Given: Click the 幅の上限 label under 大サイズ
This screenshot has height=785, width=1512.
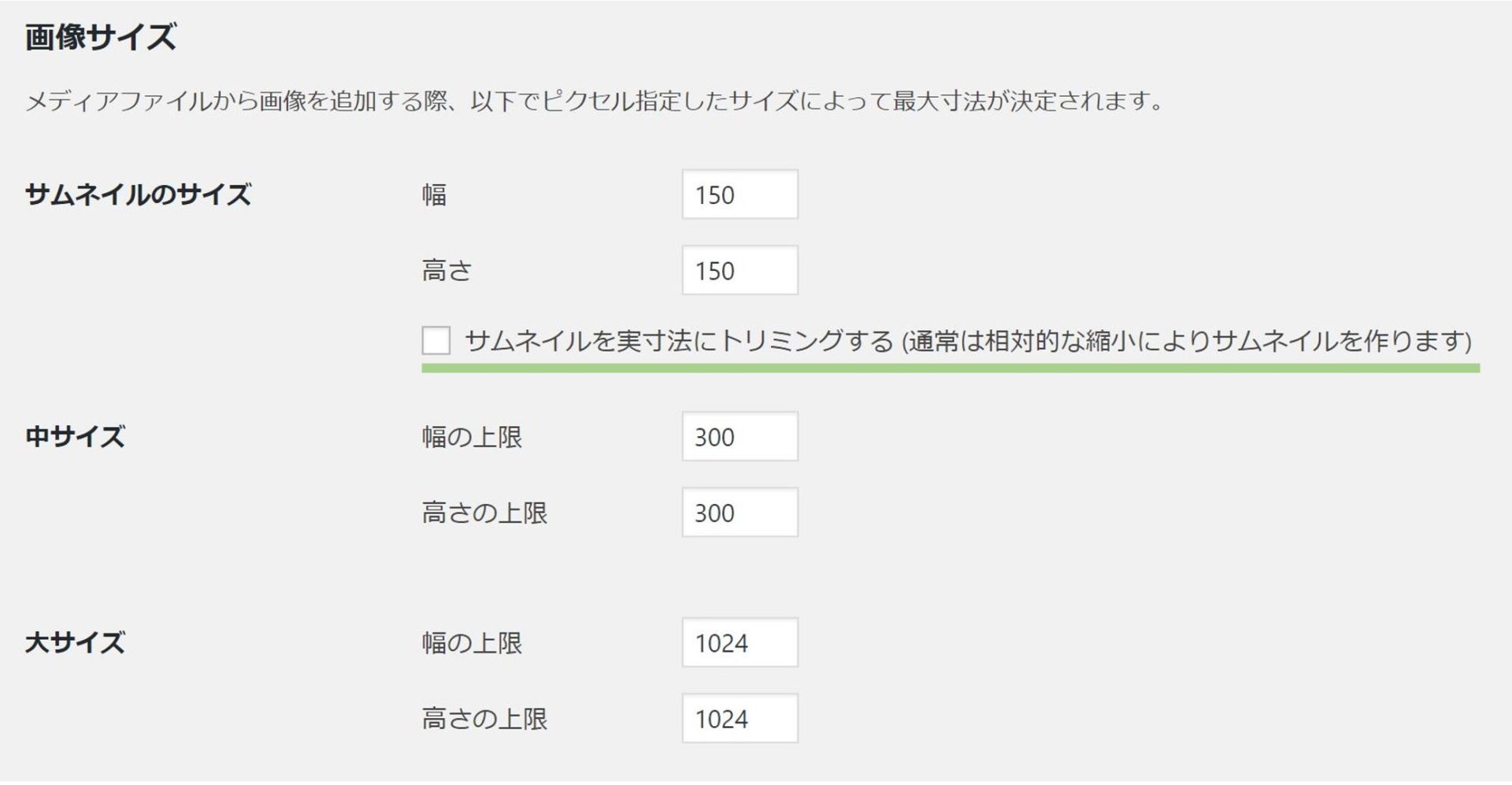Looking at the screenshot, I should point(472,643).
